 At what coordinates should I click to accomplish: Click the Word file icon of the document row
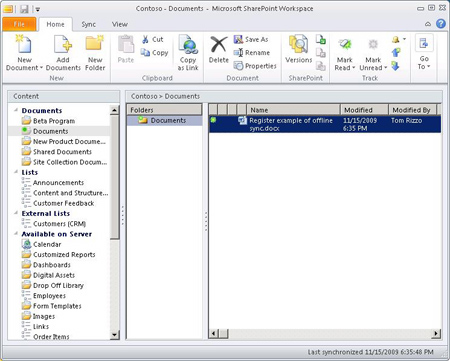click(x=242, y=120)
